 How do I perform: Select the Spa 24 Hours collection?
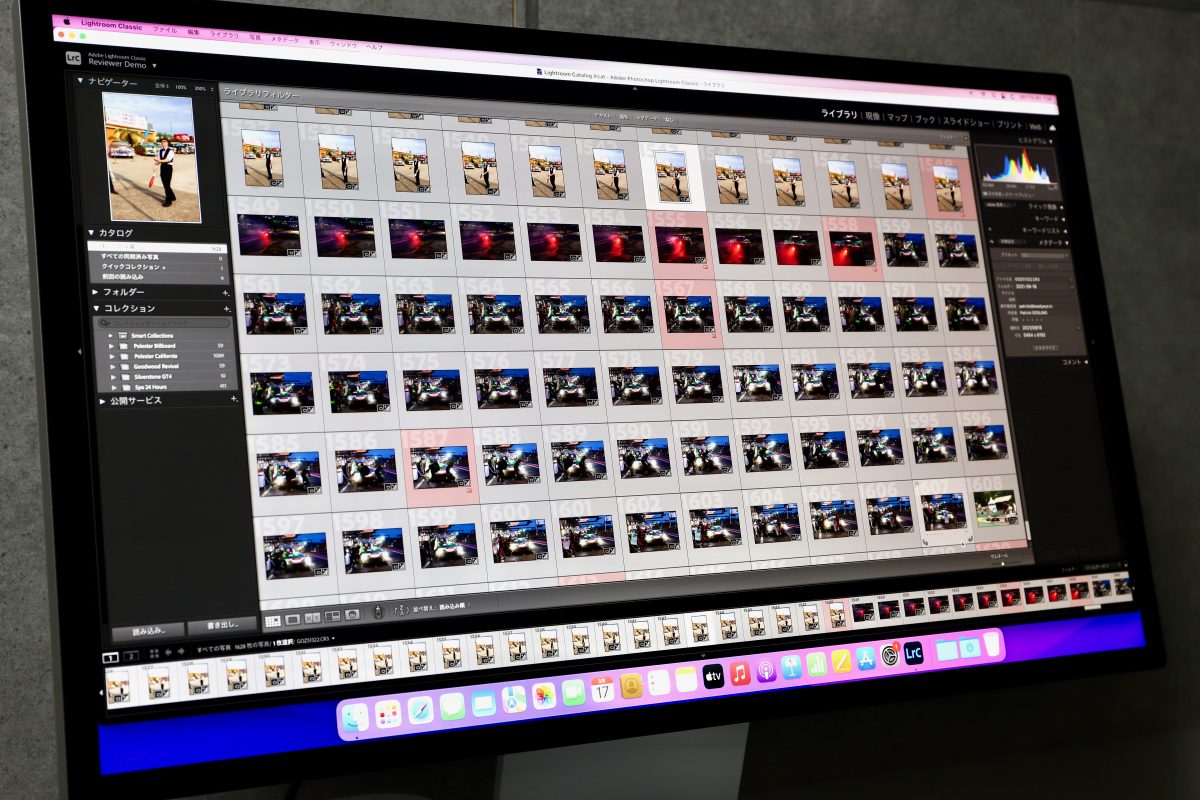click(149, 385)
